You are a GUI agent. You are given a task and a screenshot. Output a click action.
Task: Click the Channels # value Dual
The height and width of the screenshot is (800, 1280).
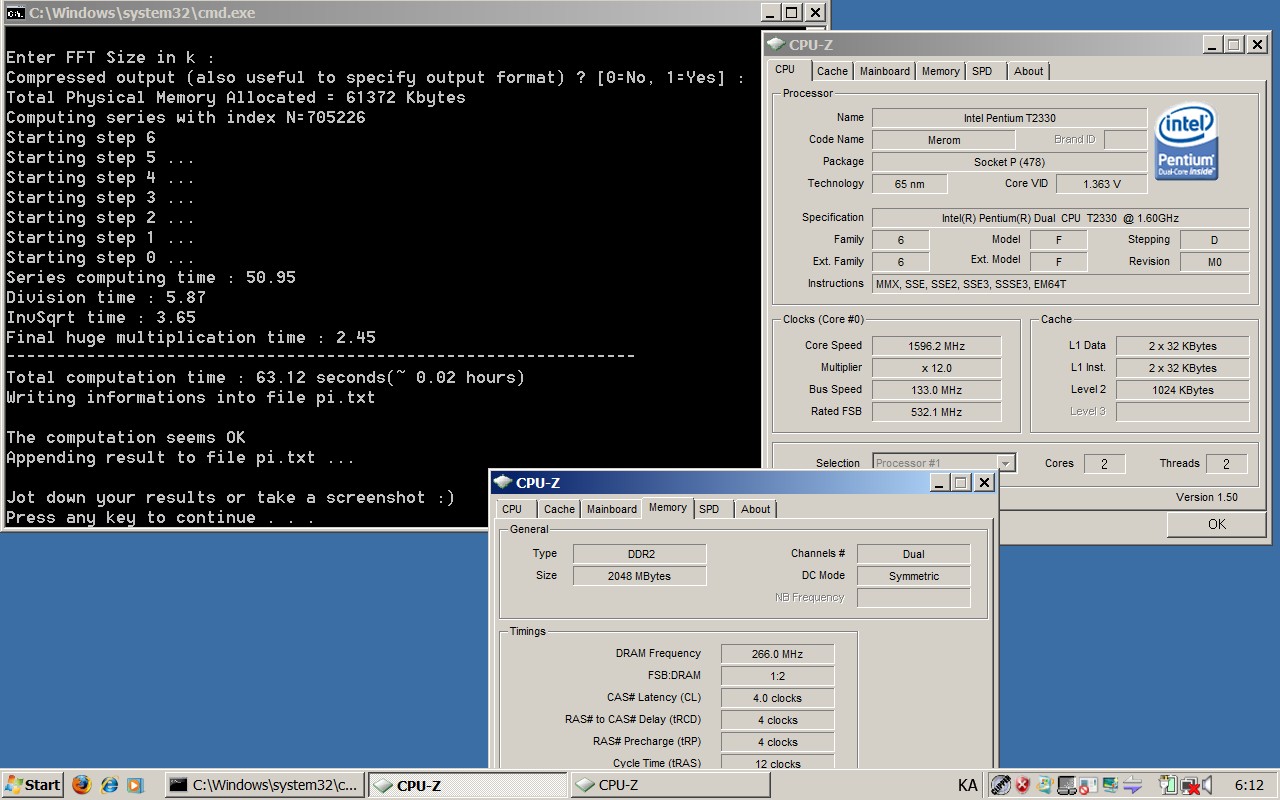point(913,554)
